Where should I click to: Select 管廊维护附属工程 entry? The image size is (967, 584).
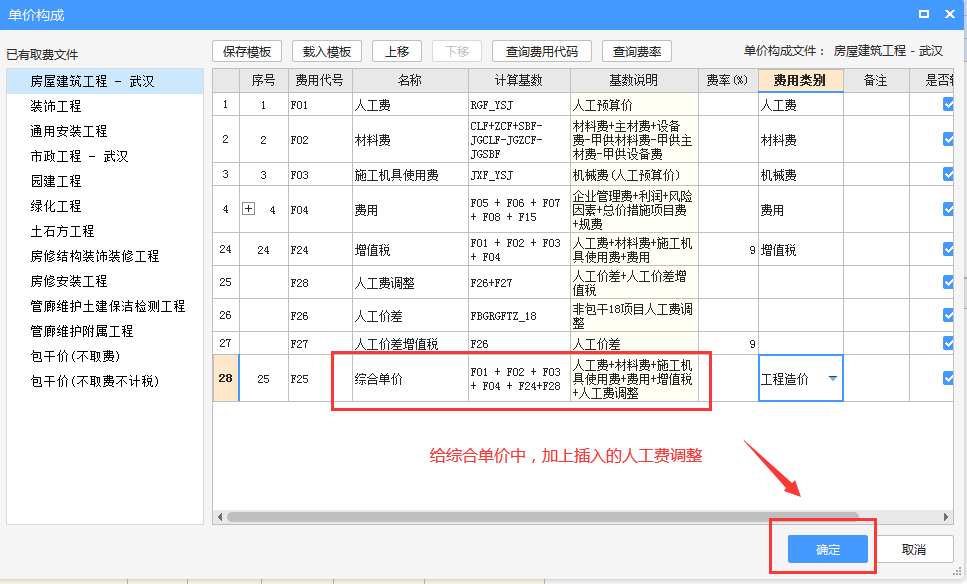105,331
